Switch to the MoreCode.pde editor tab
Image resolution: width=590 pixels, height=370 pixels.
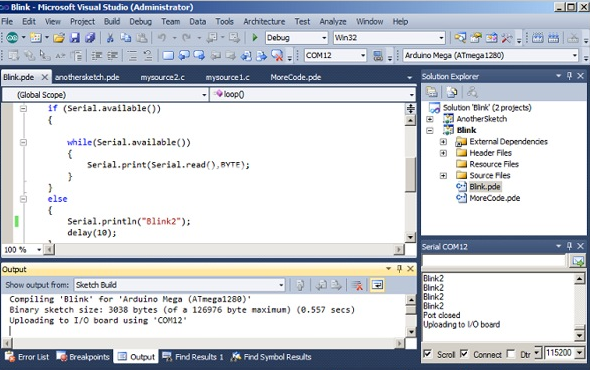tap(296, 77)
